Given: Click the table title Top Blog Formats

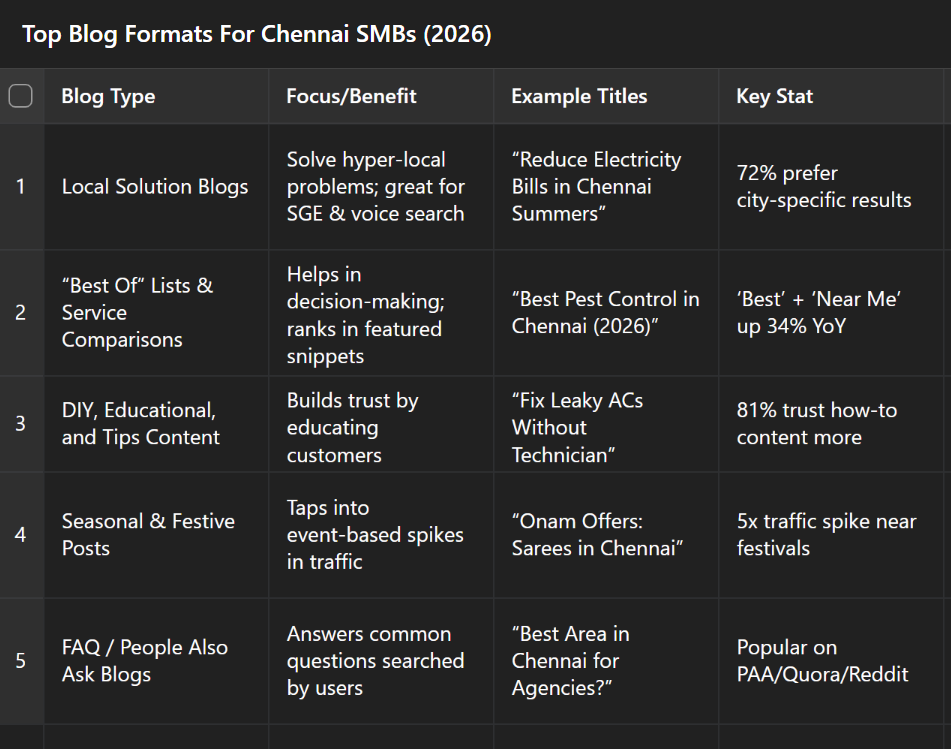Looking at the screenshot, I should pos(257,34).
